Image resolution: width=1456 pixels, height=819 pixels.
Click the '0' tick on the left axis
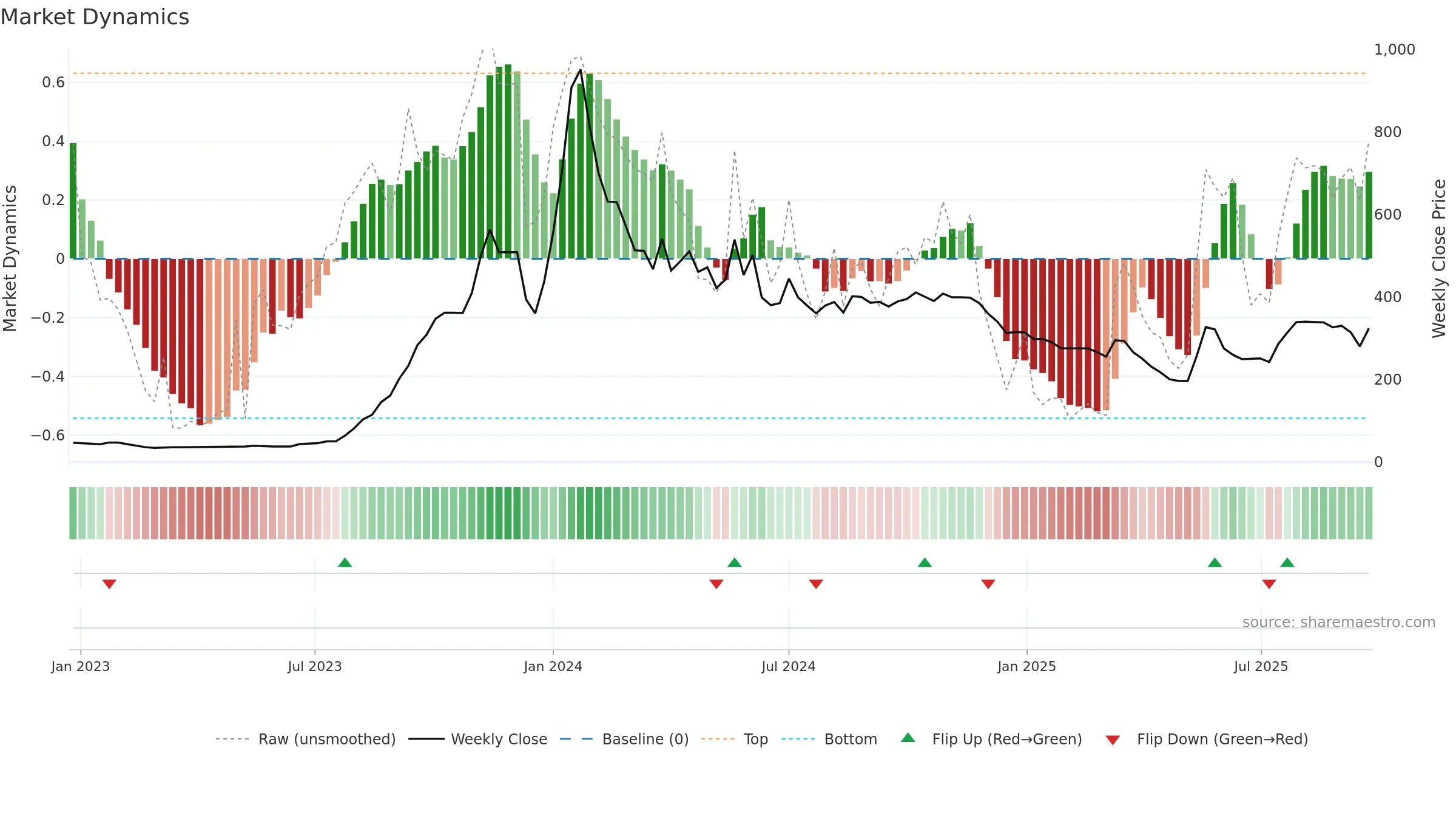tap(60, 259)
